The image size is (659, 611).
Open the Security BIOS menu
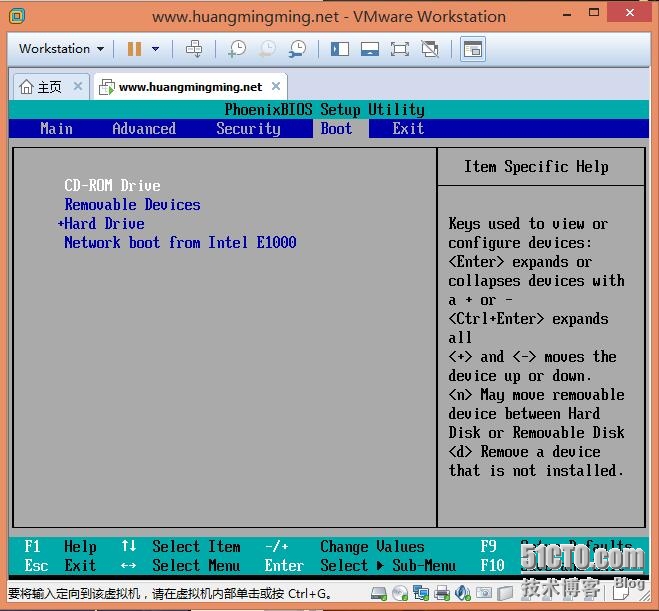pos(248,128)
